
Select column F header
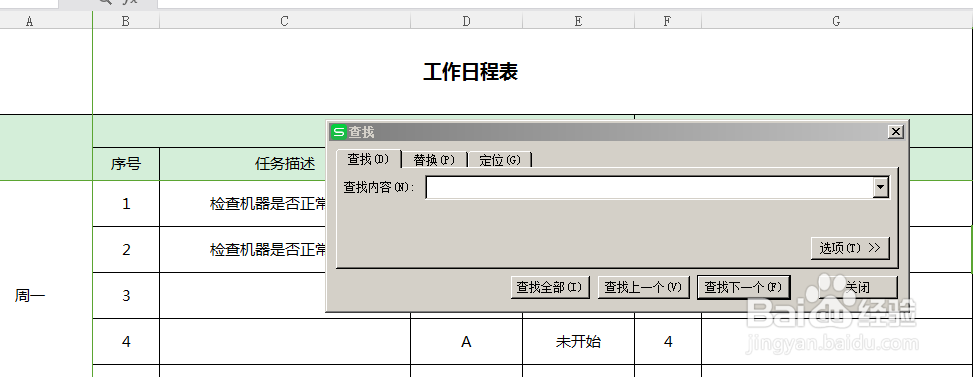(x=668, y=21)
